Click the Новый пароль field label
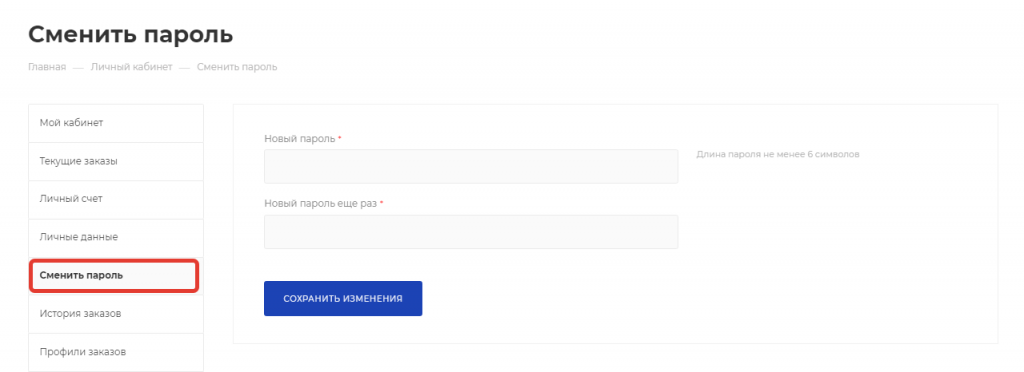 coord(300,138)
